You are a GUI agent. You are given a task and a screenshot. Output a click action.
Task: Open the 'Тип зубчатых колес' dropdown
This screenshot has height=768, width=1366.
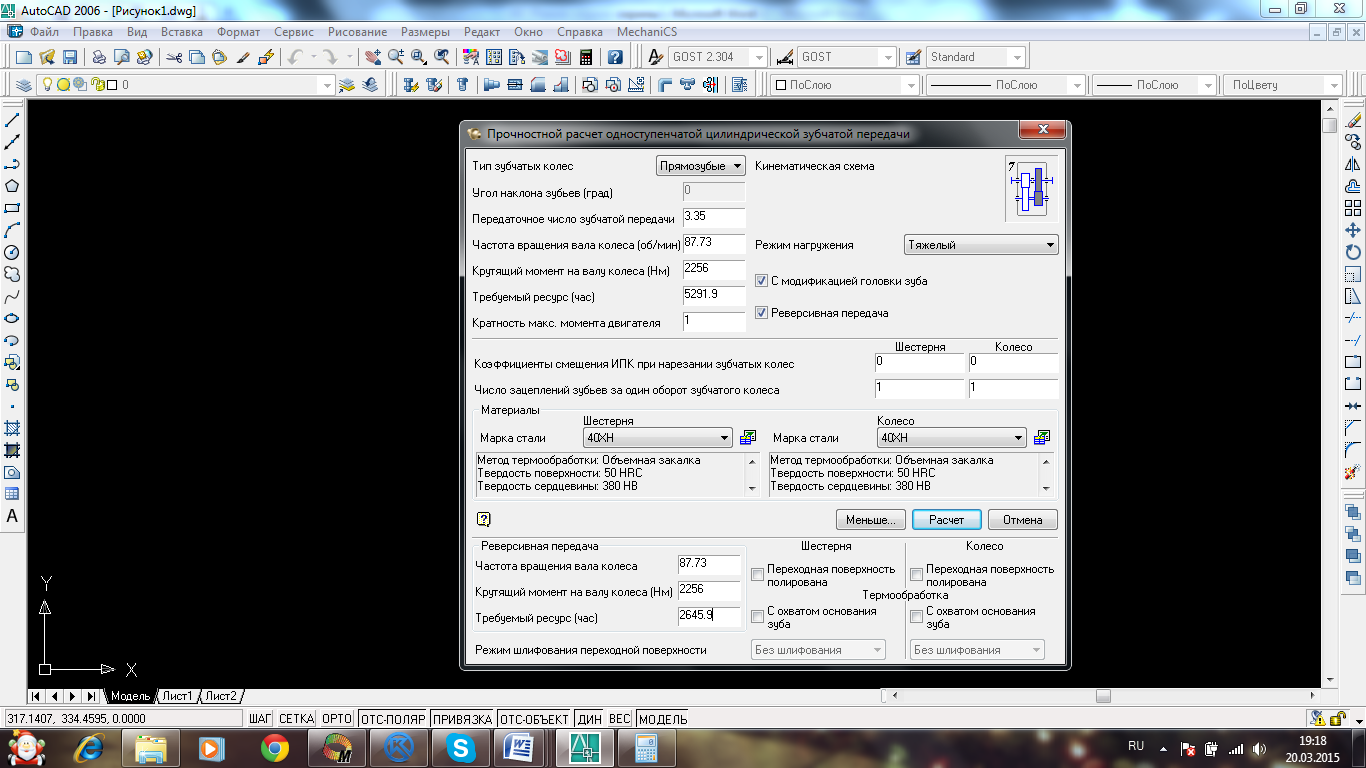[701, 166]
